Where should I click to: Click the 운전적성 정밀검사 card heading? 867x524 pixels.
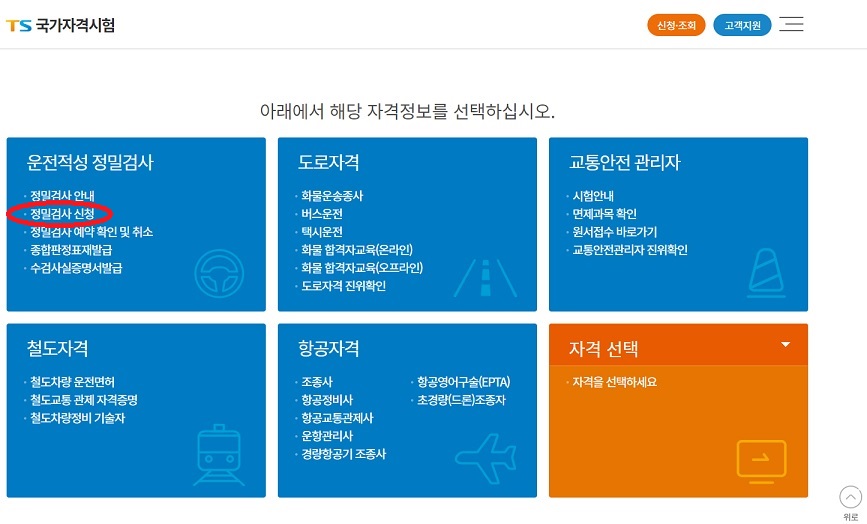click(x=90, y=163)
